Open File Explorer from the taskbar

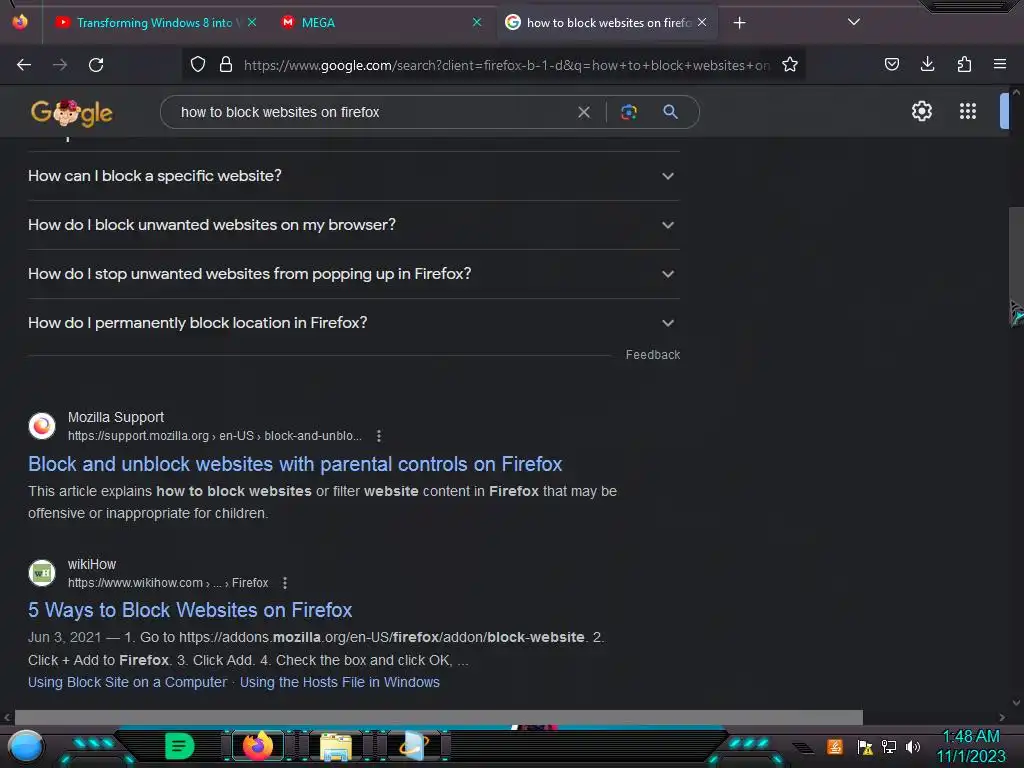click(336, 746)
